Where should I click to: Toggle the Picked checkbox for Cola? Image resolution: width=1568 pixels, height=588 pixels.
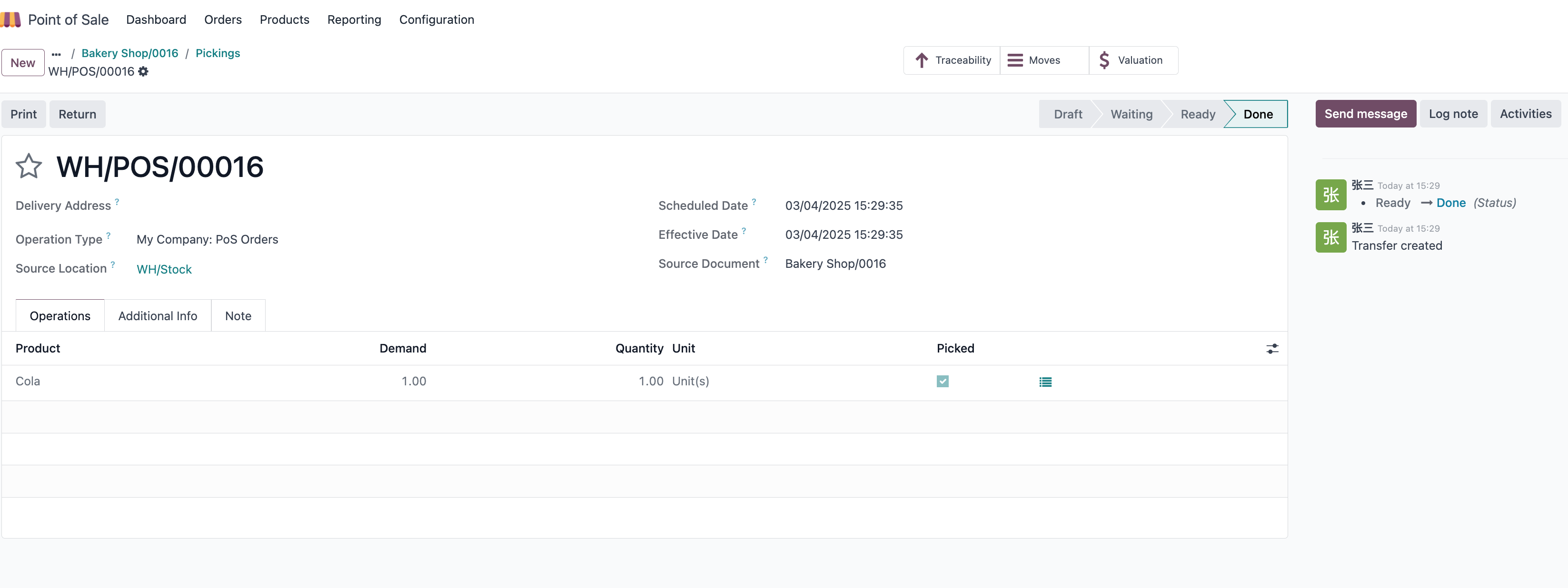pyautogui.click(x=942, y=381)
